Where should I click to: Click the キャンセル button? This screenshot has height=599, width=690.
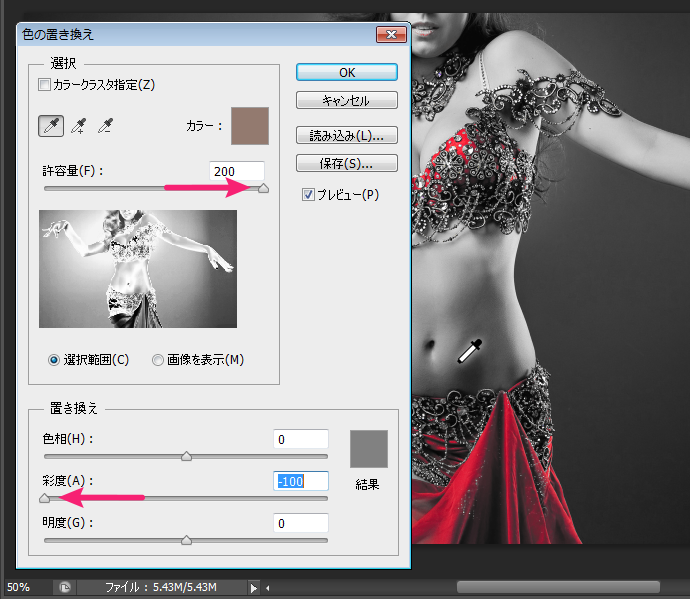(x=347, y=101)
